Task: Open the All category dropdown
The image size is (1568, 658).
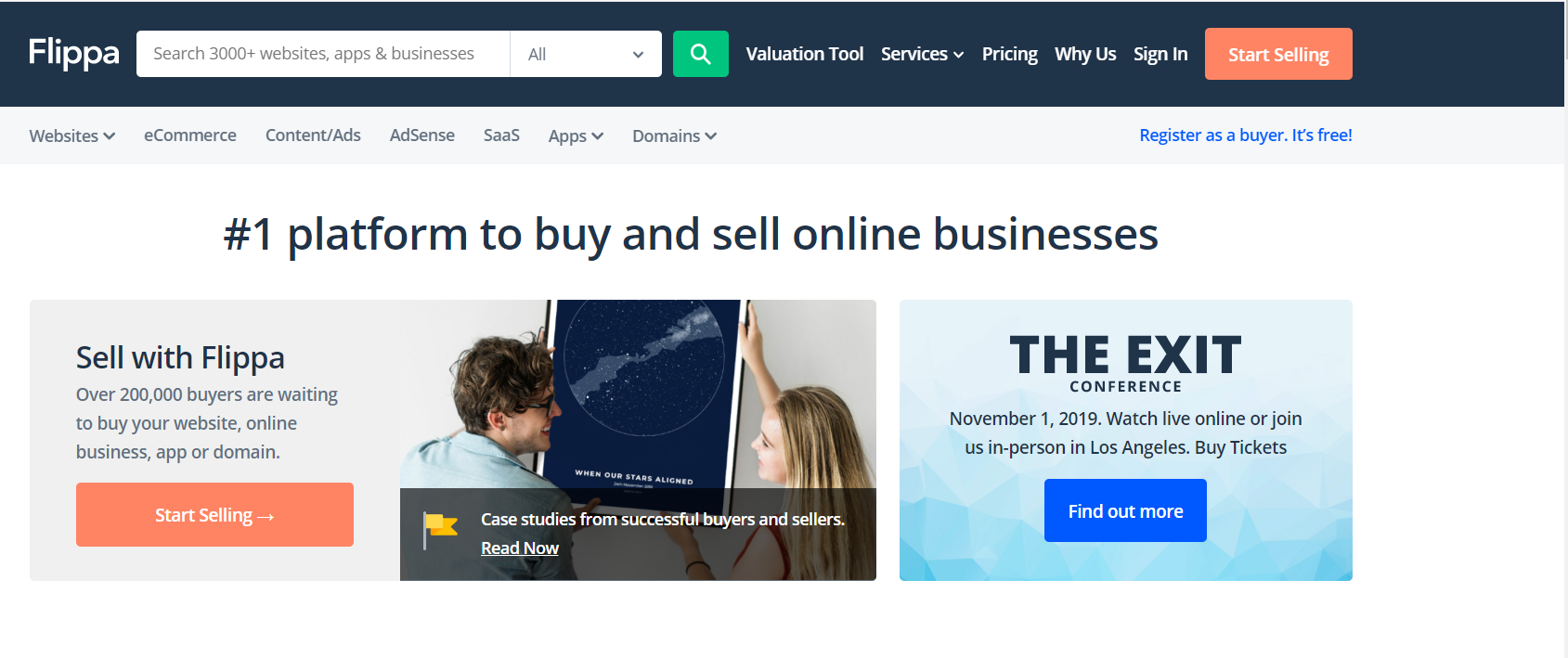Action: pos(586,54)
